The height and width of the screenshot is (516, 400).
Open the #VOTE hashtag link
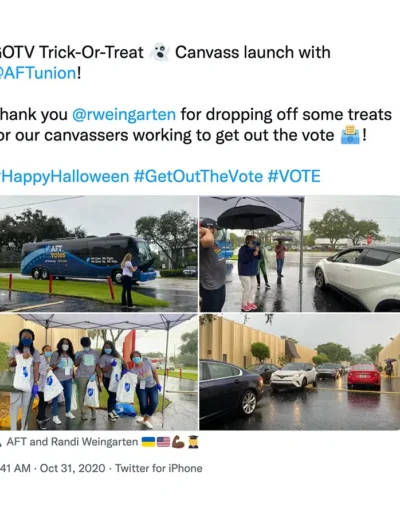[x=294, y=176]
